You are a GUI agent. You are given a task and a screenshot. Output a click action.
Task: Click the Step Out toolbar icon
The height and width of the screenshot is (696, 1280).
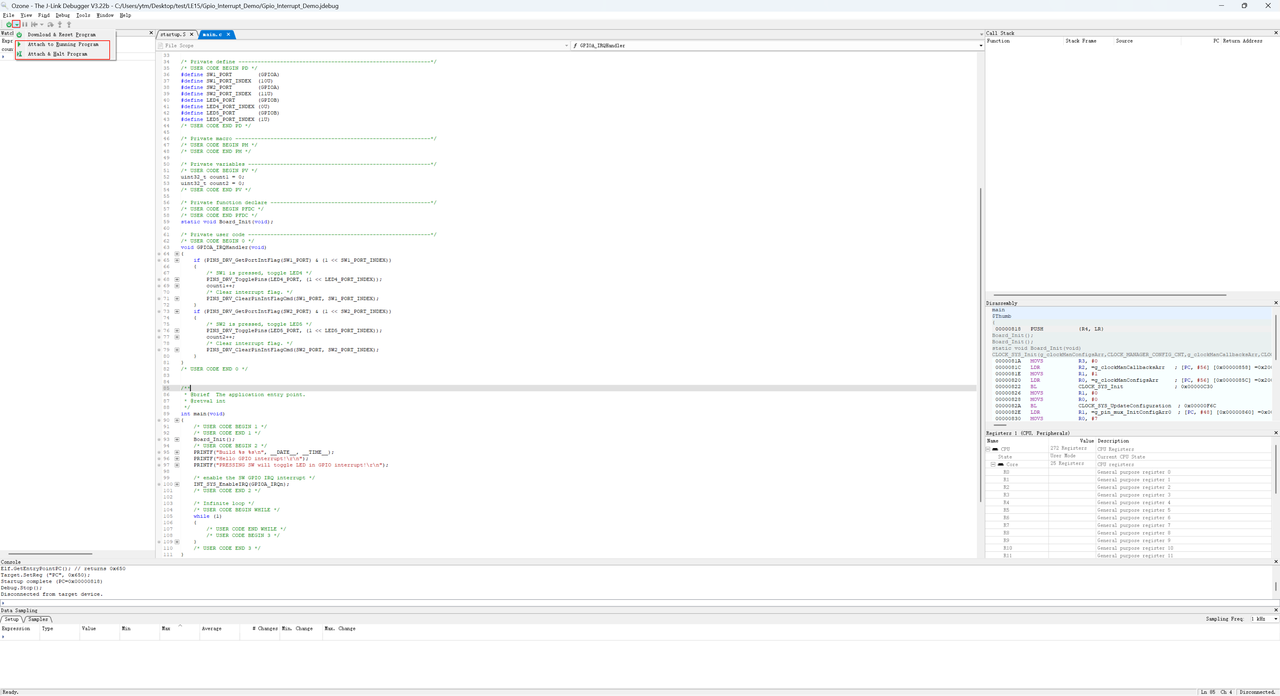69,24
